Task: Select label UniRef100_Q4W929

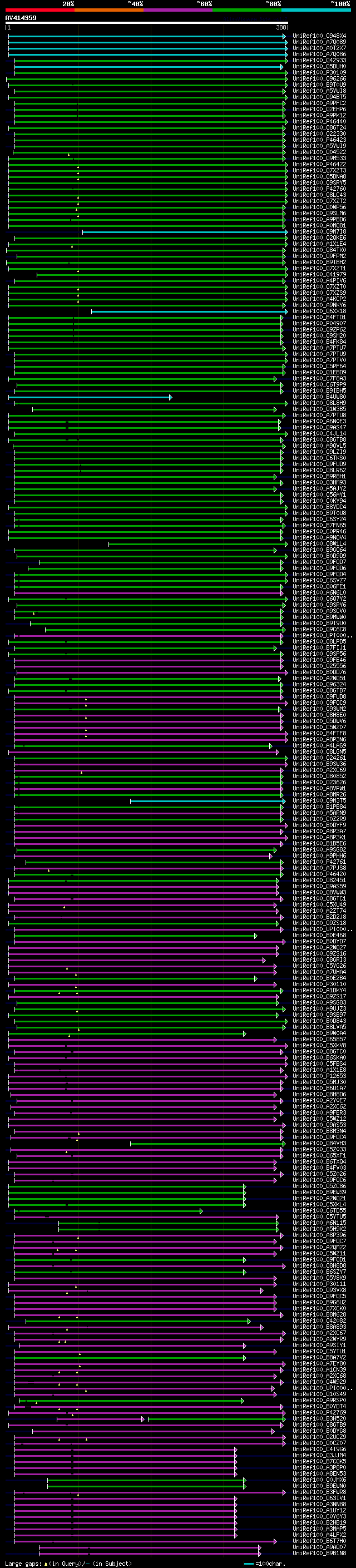Action: 319,1382
